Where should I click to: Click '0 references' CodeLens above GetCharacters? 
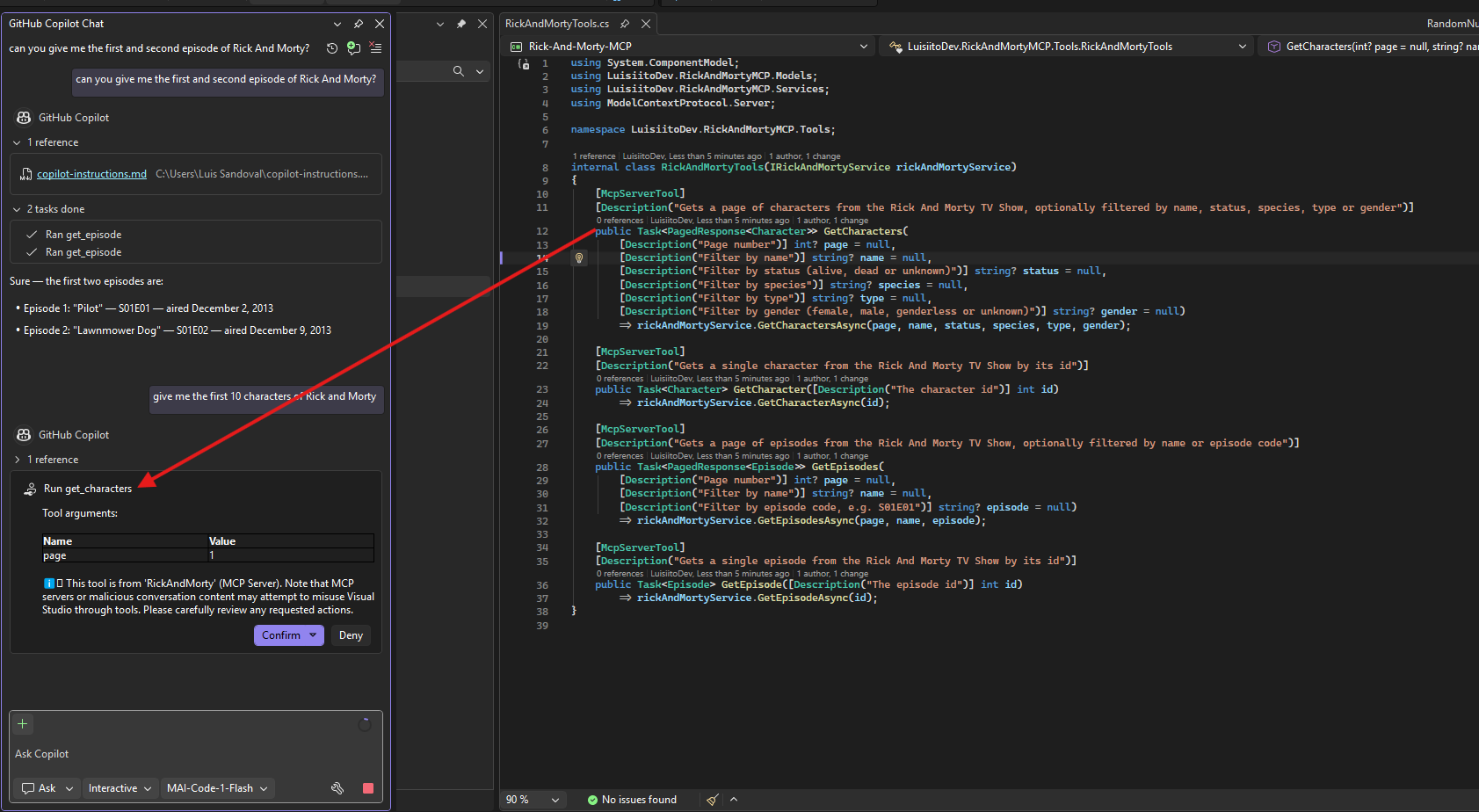coord(620,221)
